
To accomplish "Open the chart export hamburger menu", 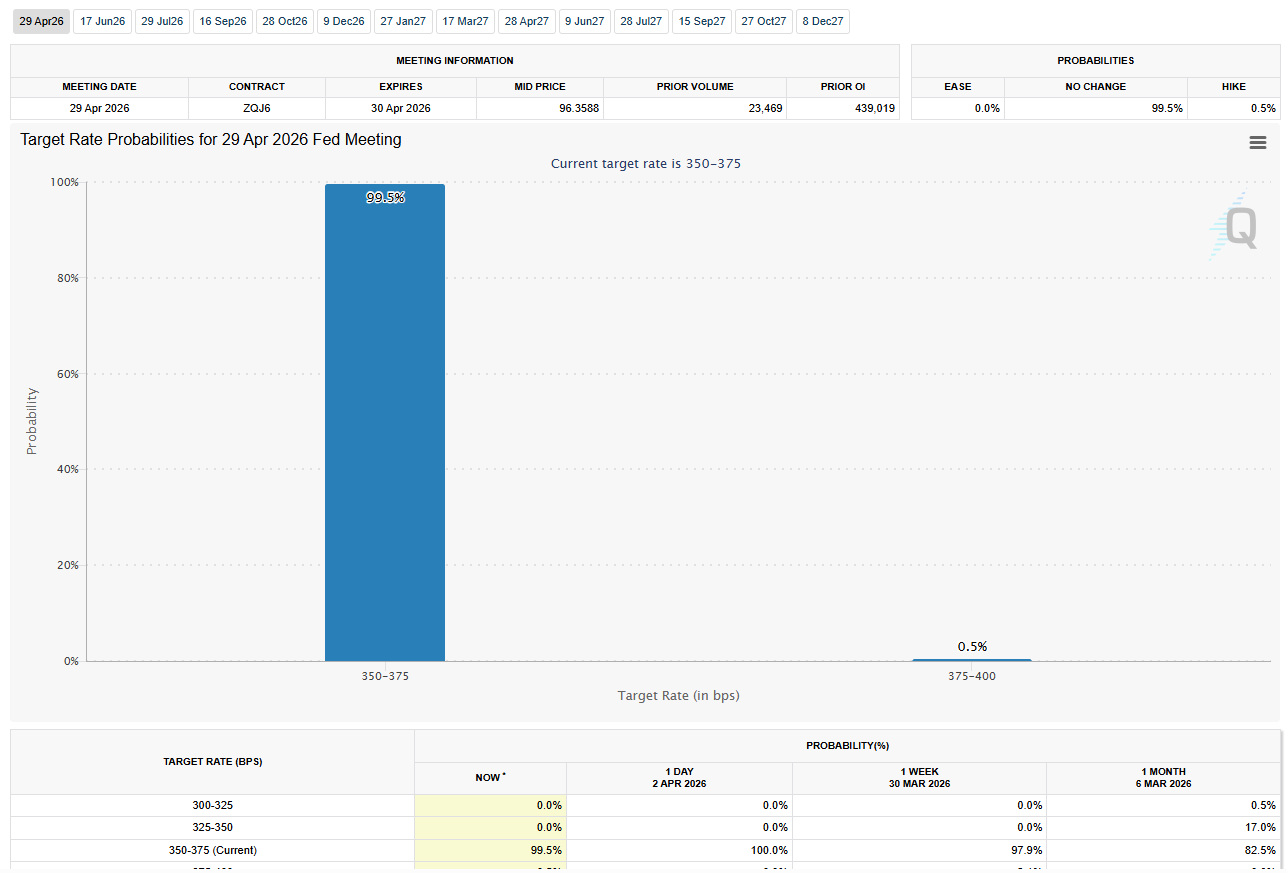I will pyautogui.click(x=1257, y=142).
